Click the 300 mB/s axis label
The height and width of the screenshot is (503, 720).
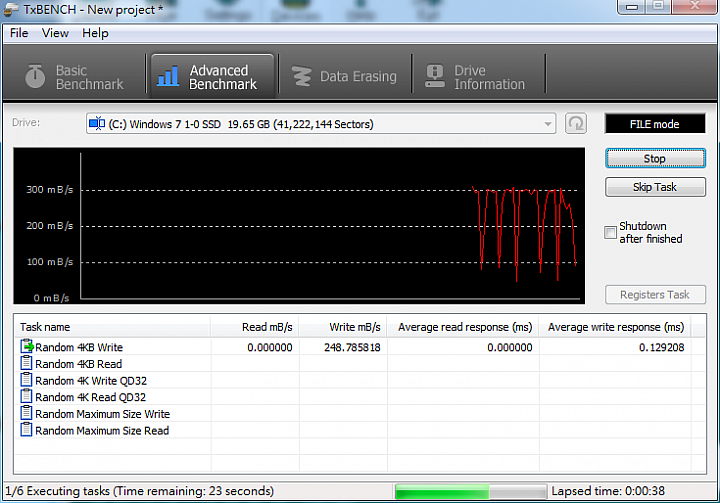coord(49,189)
